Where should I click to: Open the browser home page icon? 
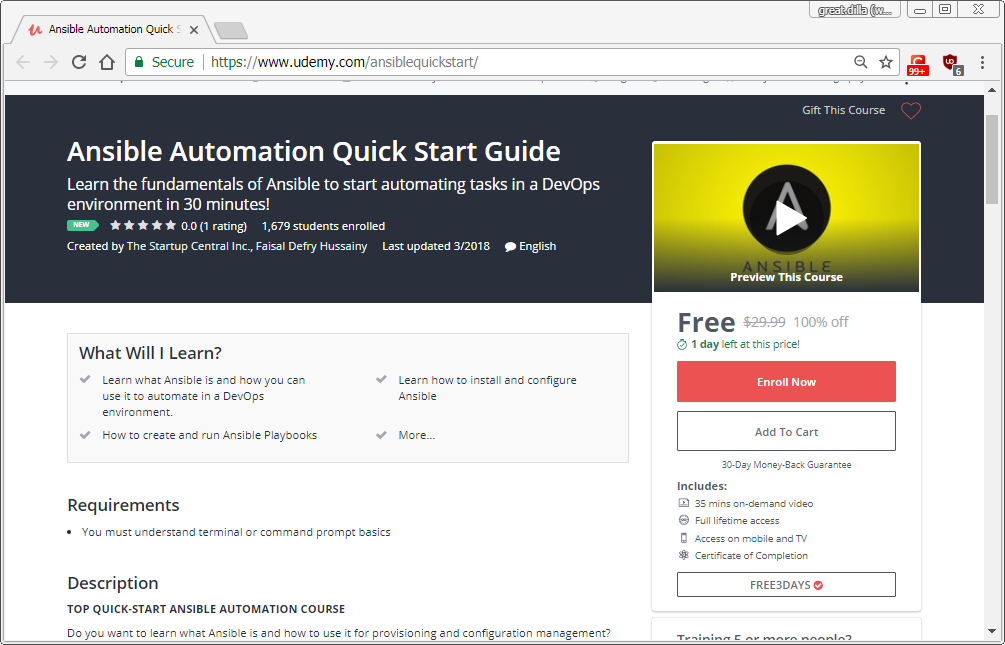click(107, 62)
